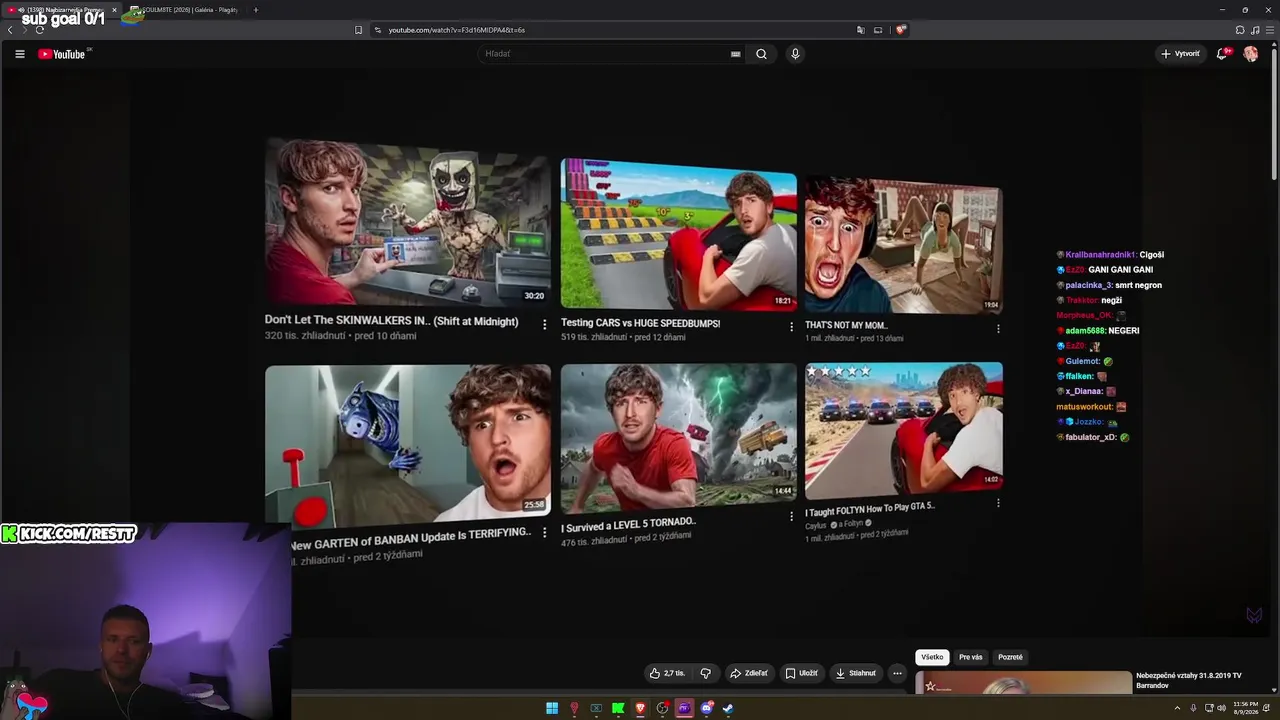Open the LEVEL 5 TORNADO video thumbnail

point(678,439)
